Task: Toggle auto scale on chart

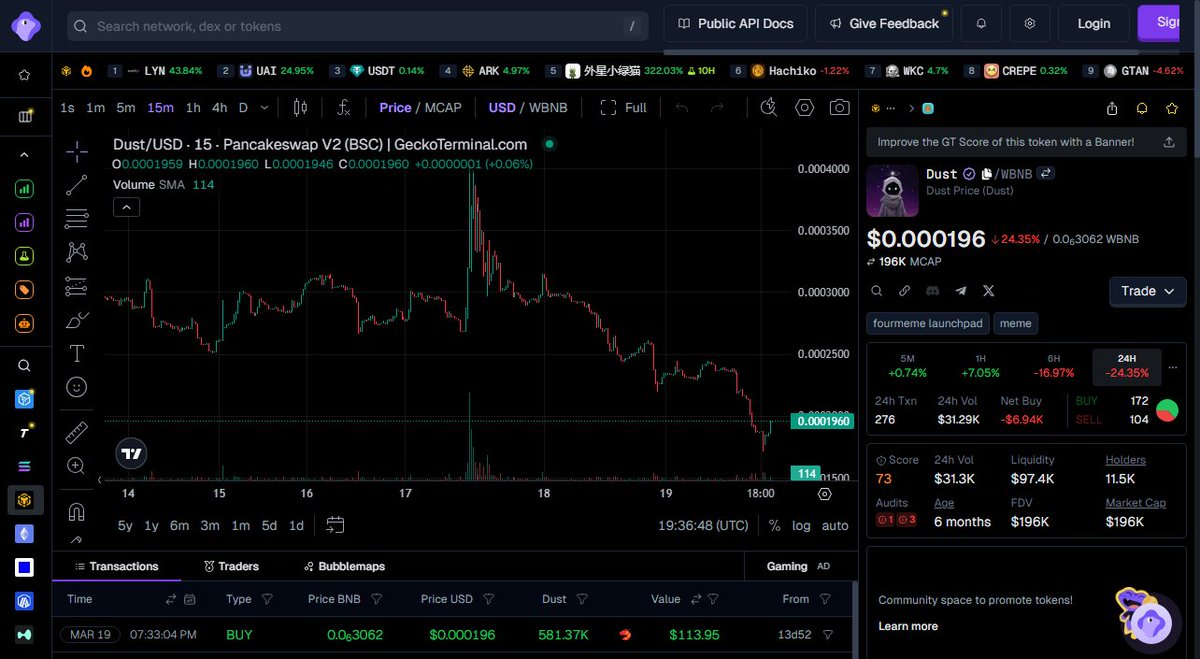Action: (x=835, y=525)
